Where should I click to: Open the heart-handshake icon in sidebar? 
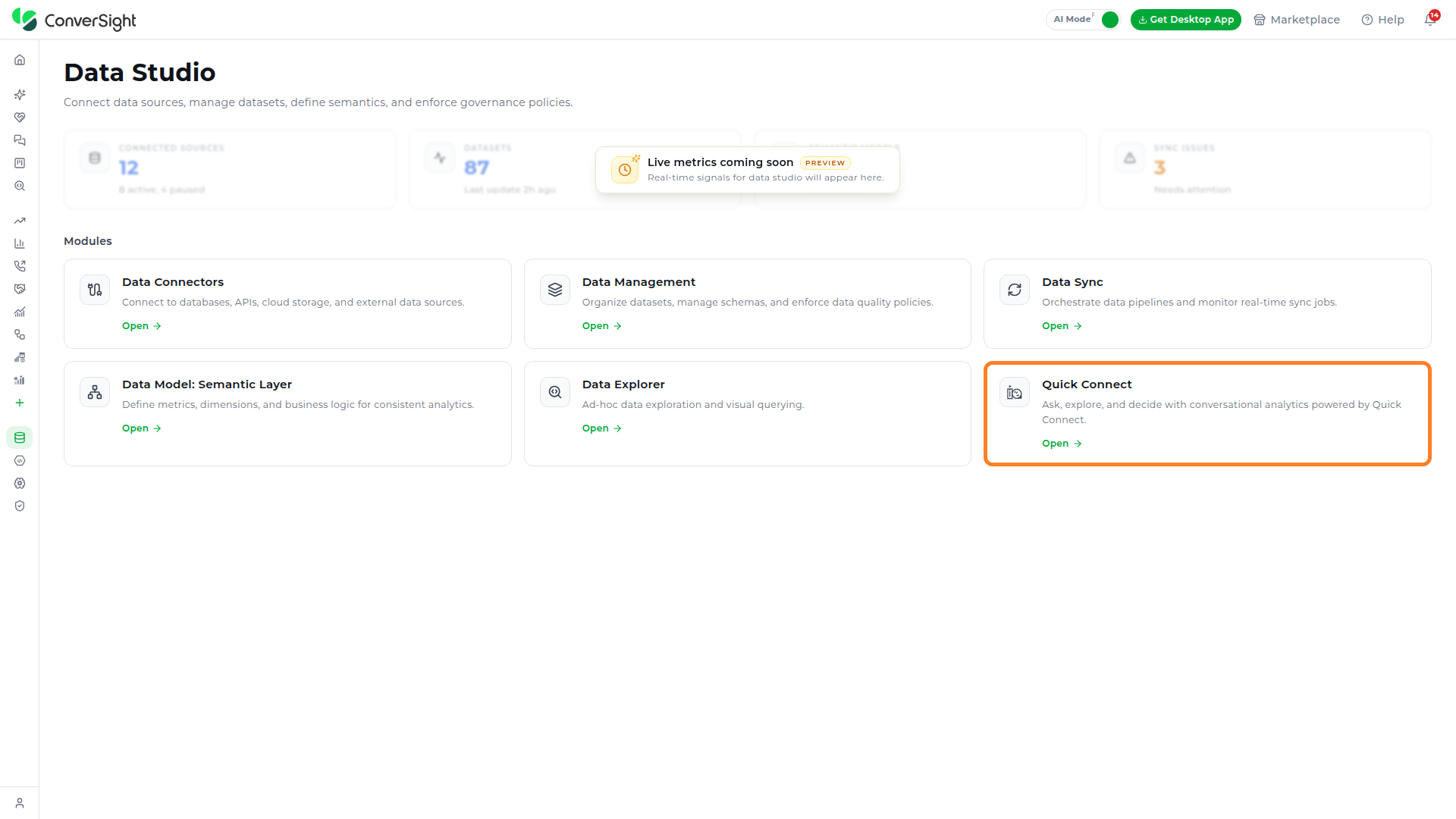click(x=20, y=118)
